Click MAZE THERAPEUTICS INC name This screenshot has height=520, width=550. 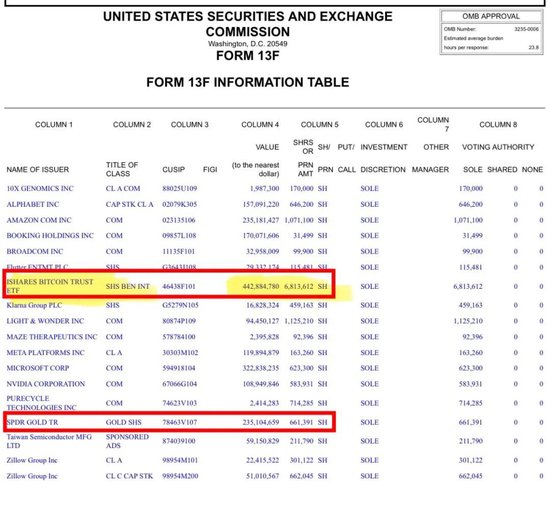click(x=52, y=336)
